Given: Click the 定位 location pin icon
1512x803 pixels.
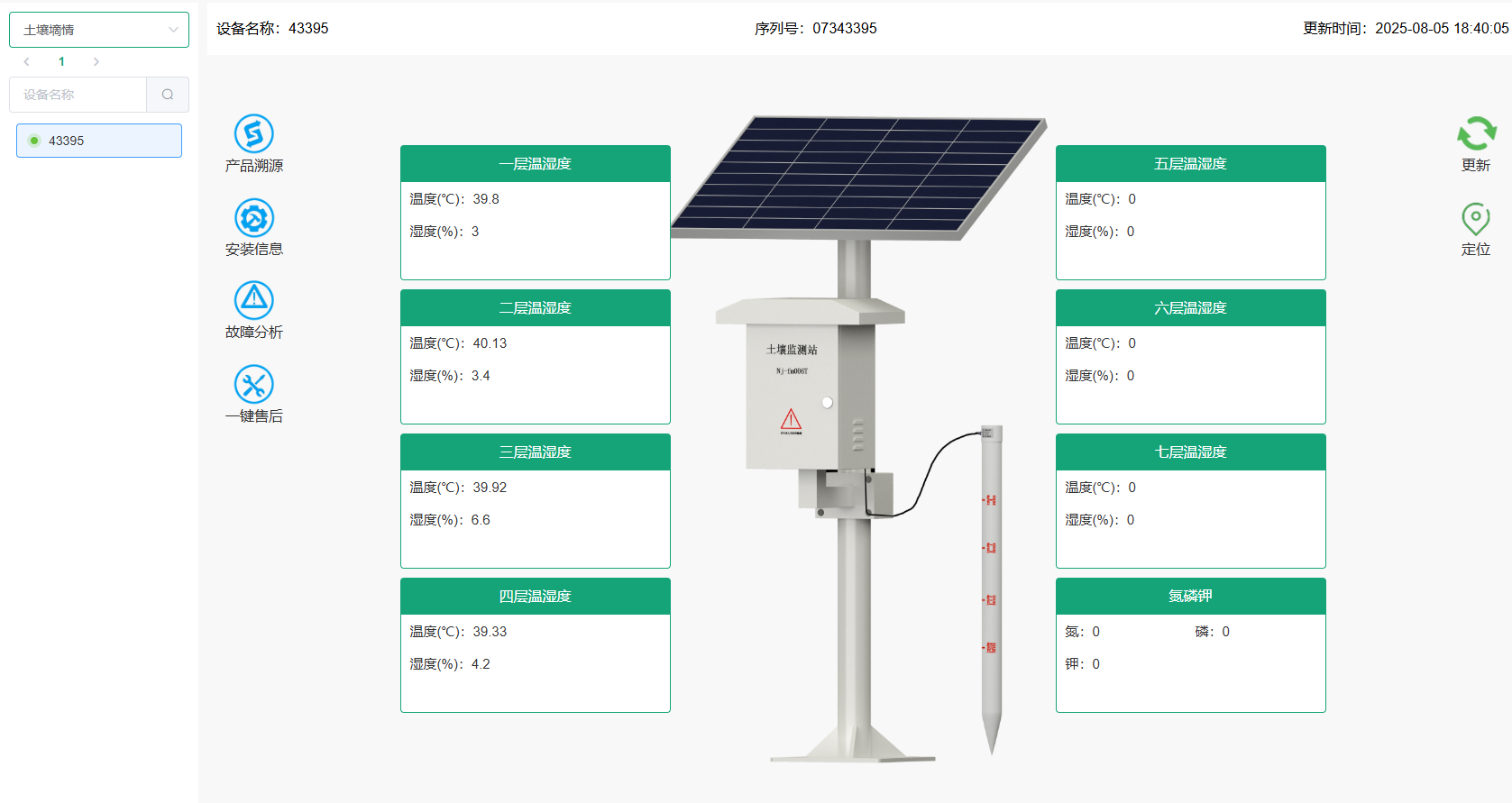Looking at the screenshot, I should pos(1475,219).
